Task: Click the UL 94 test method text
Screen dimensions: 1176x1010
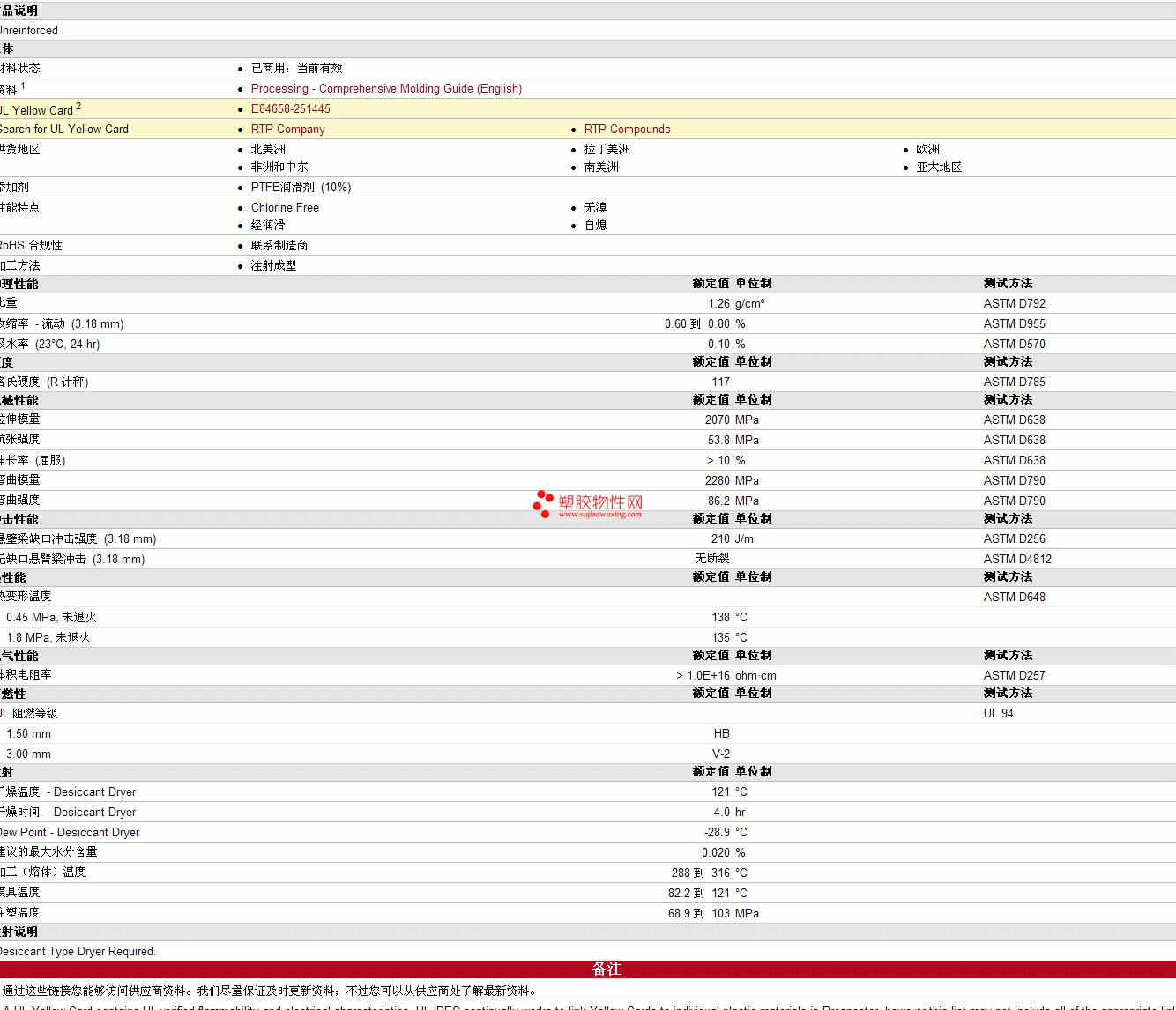Action: (x=998, y=714)
